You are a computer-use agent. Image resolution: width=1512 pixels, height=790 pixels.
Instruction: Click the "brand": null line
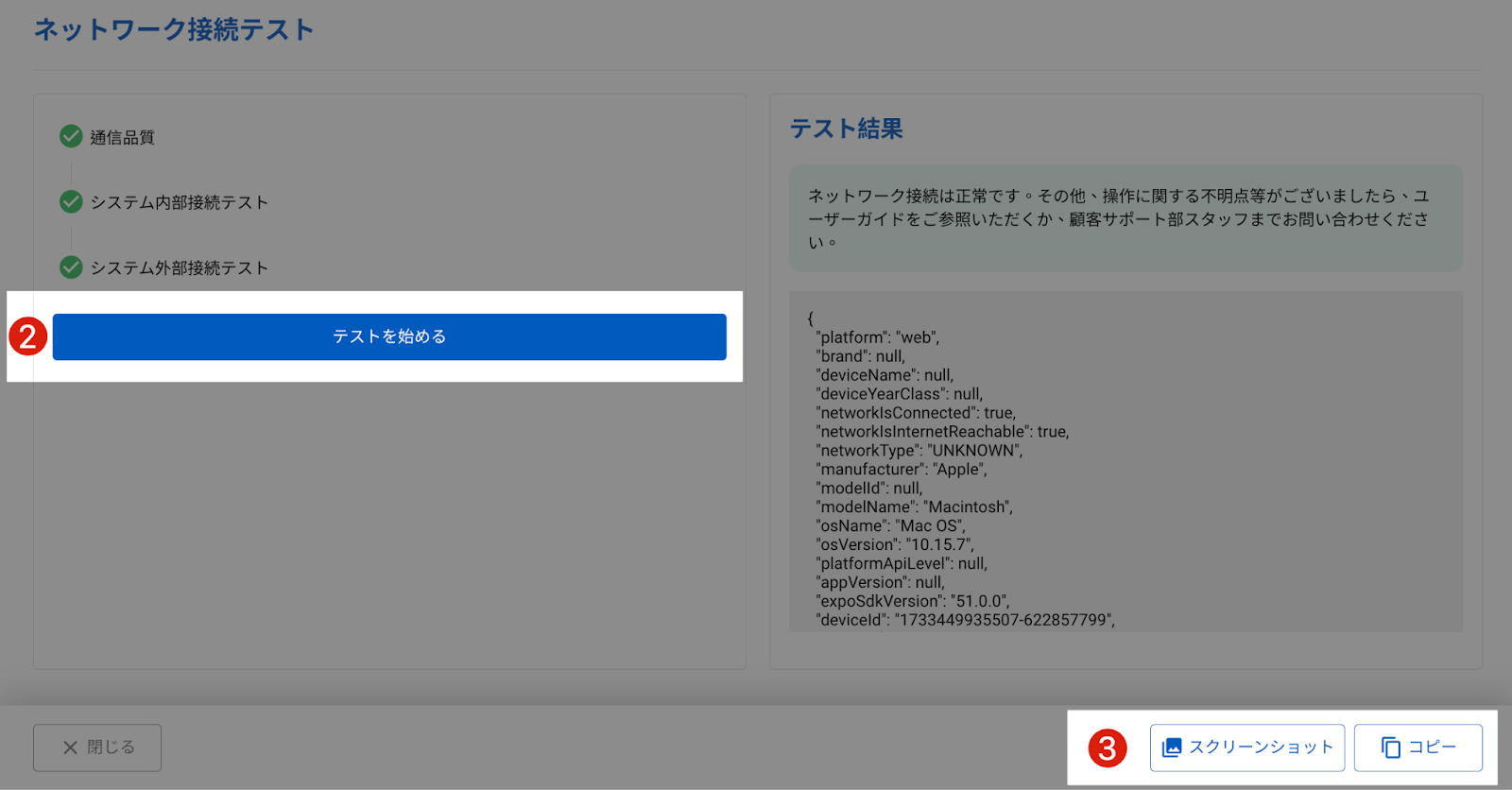tap(861, 356)
